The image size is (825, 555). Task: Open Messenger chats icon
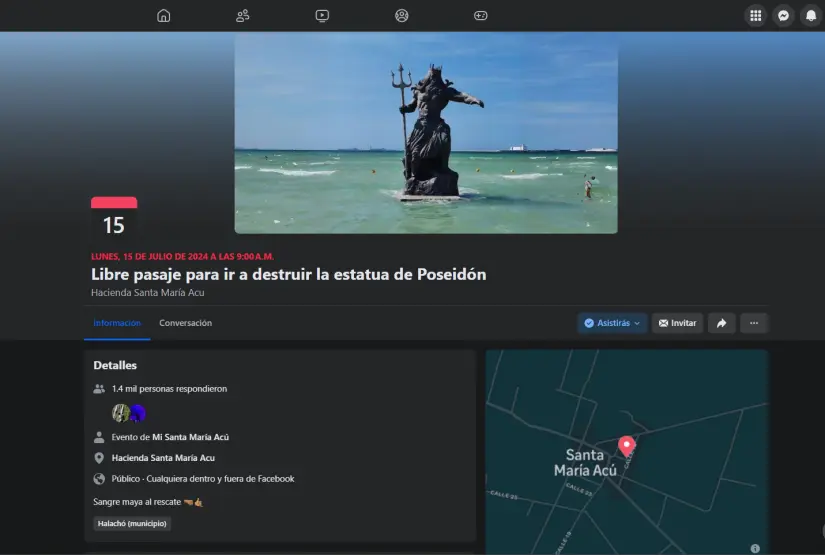[x=784, y=15]
